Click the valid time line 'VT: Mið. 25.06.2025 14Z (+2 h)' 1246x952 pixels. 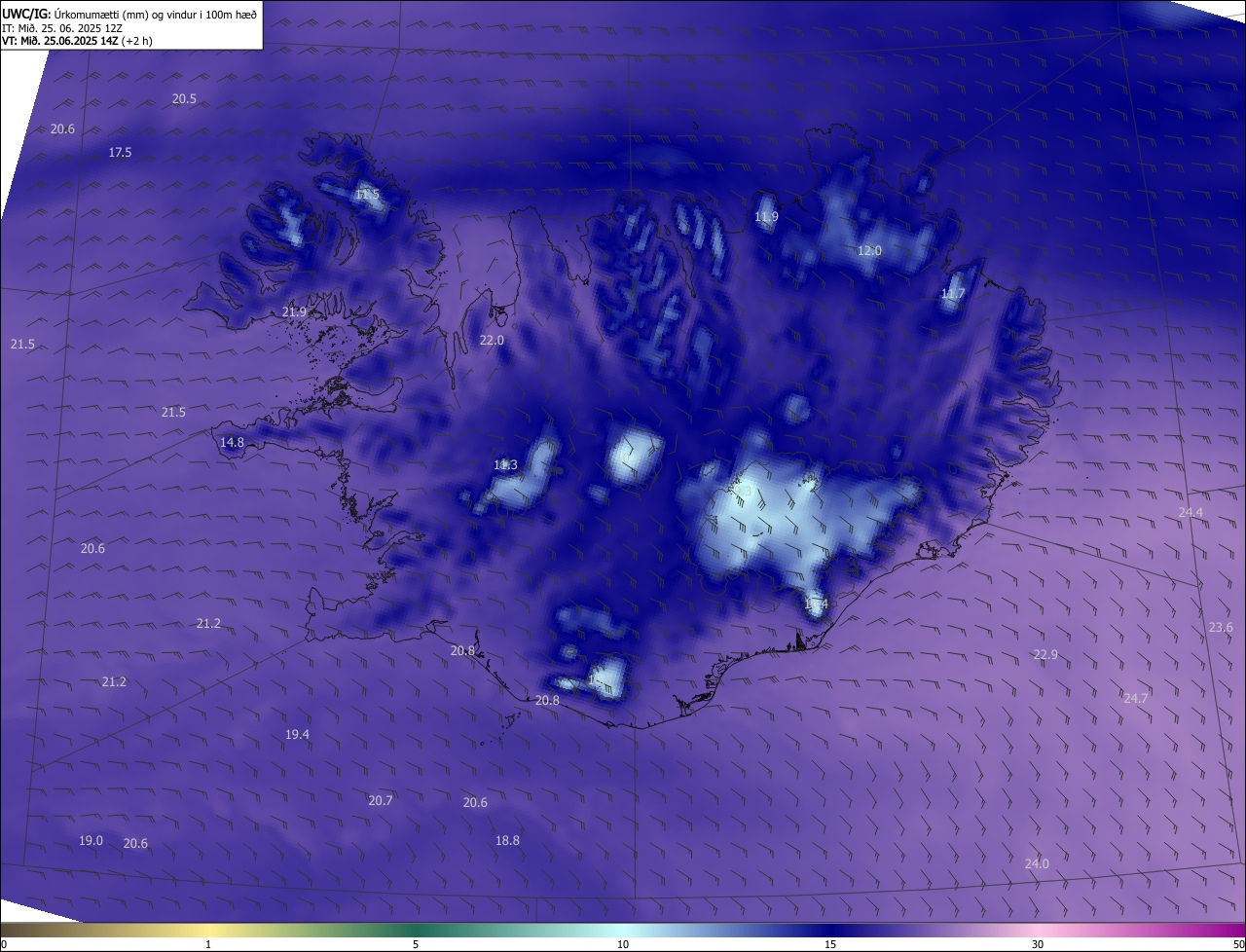(78, 41)
